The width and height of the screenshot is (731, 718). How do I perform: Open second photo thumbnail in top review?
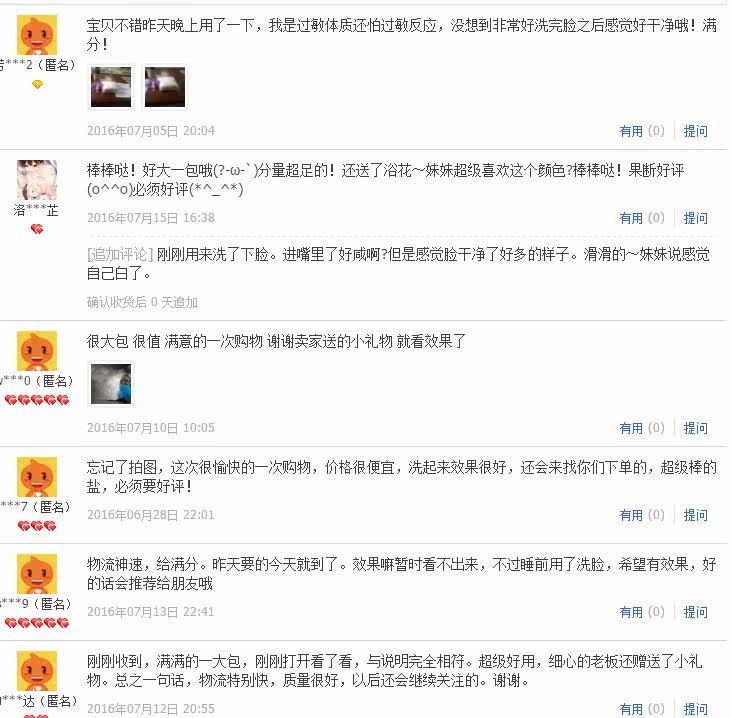click(165, 87)
